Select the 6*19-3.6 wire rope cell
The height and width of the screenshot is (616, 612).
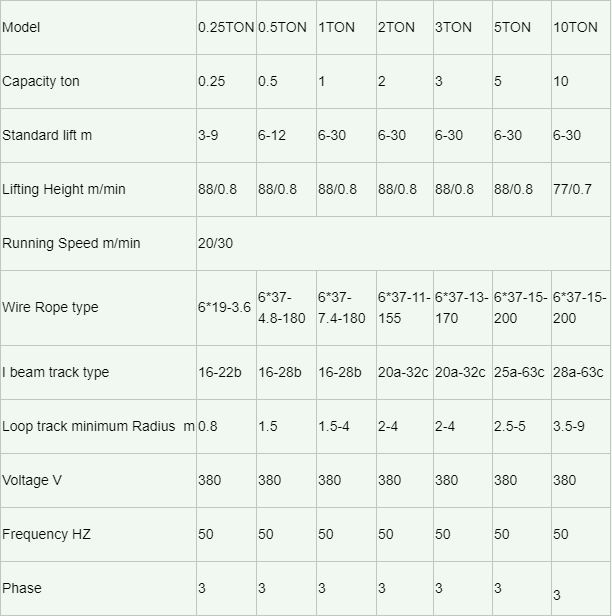click(x=226, y=308)
